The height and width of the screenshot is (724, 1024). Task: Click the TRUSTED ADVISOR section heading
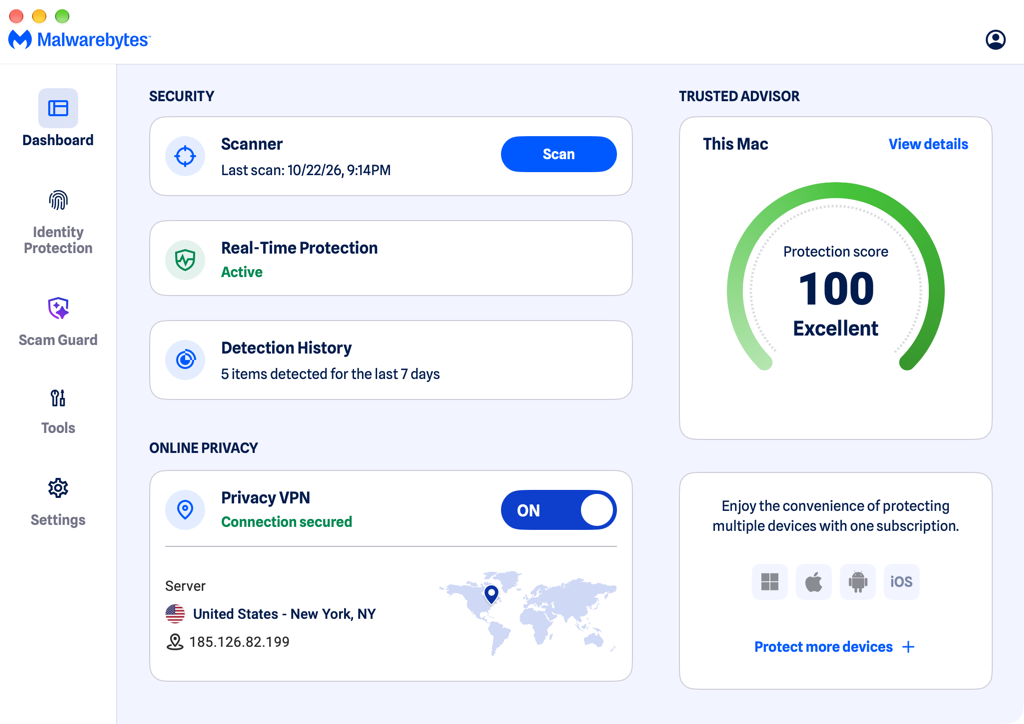tap(739, 96)
